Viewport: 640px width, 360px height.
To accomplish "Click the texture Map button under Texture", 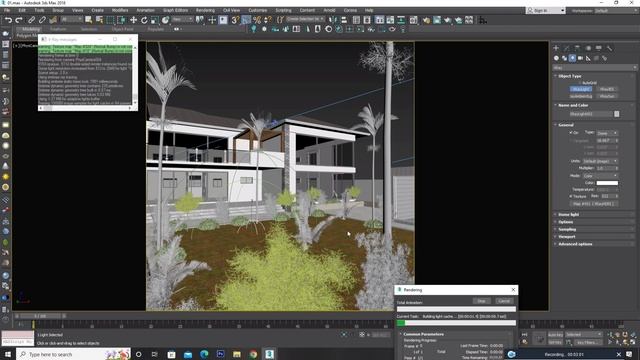I will tap(594, 204).
